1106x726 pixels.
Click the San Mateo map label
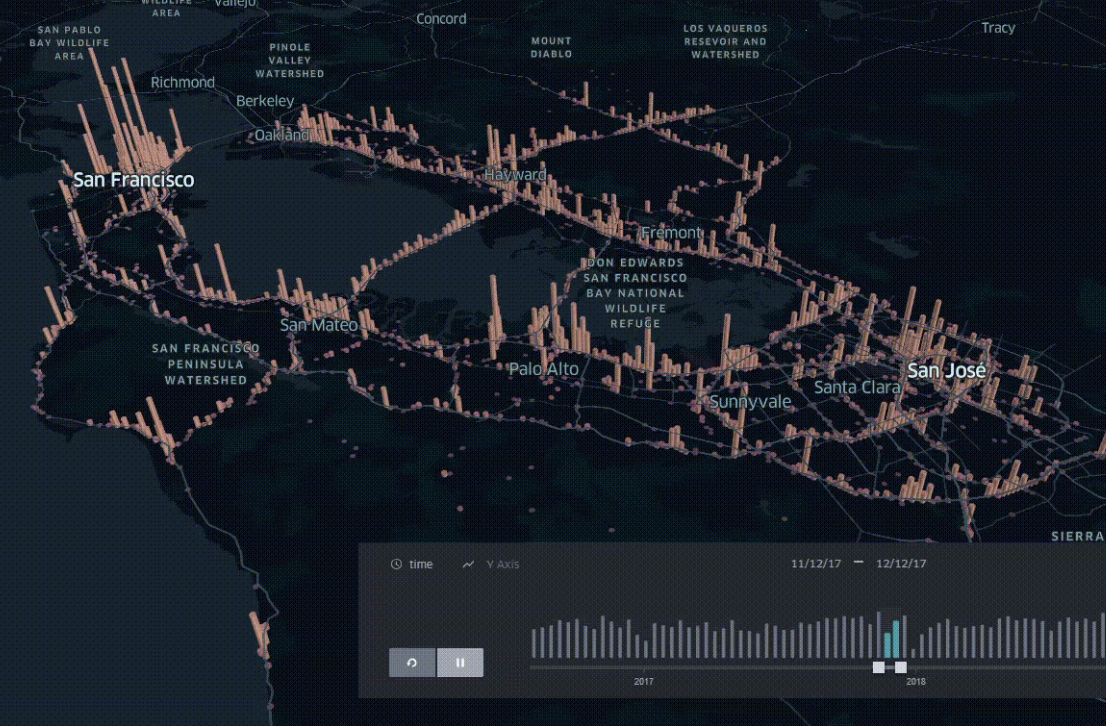click(x=319, y=325)
